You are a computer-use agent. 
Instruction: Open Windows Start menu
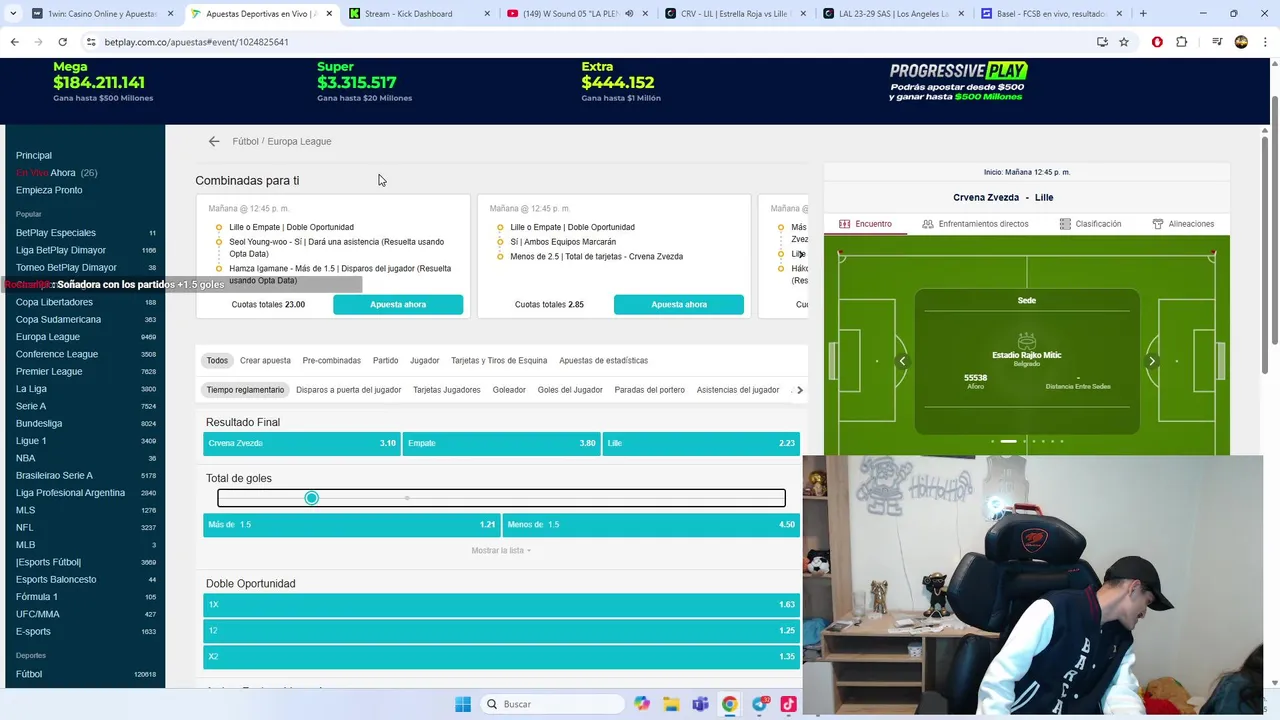463,704
